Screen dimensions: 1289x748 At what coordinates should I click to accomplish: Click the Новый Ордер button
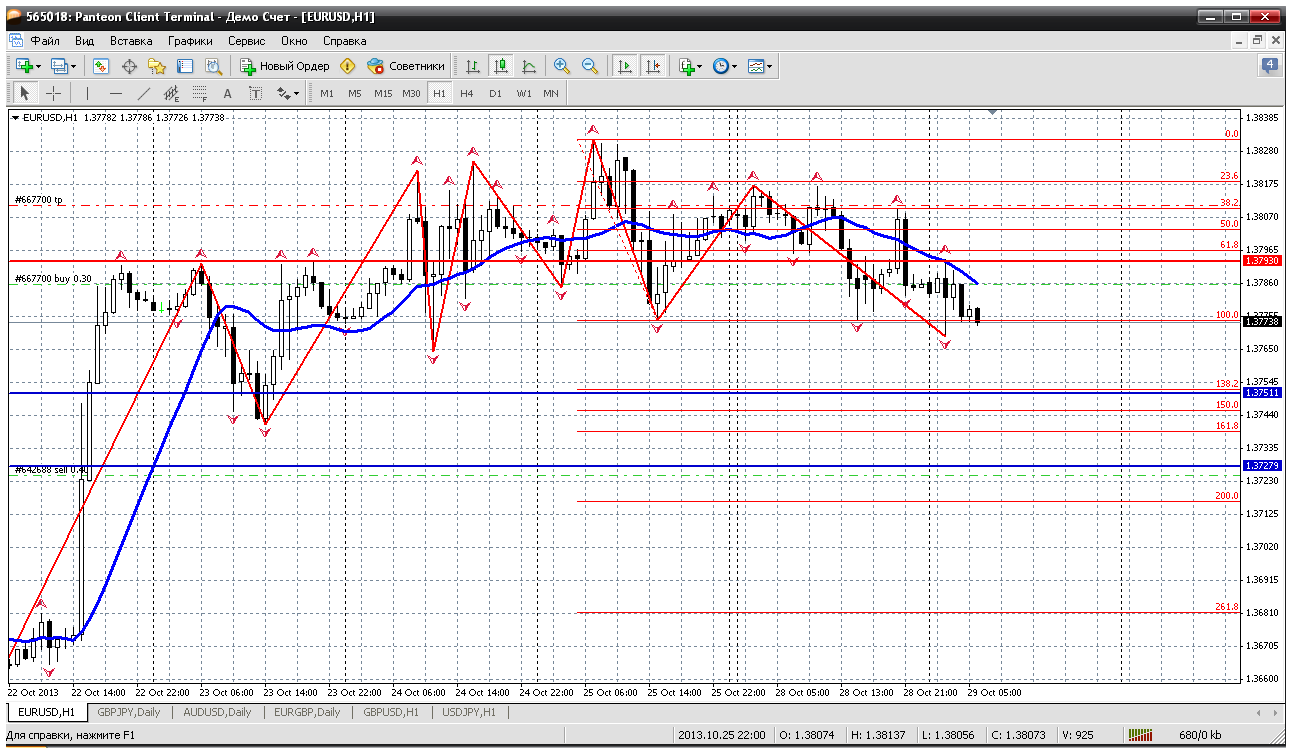pos(284,66)
